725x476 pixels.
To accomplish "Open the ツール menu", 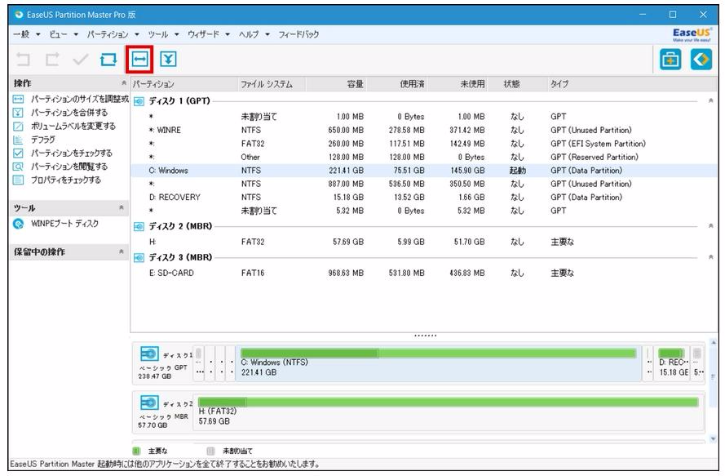I will pos(163,34).
